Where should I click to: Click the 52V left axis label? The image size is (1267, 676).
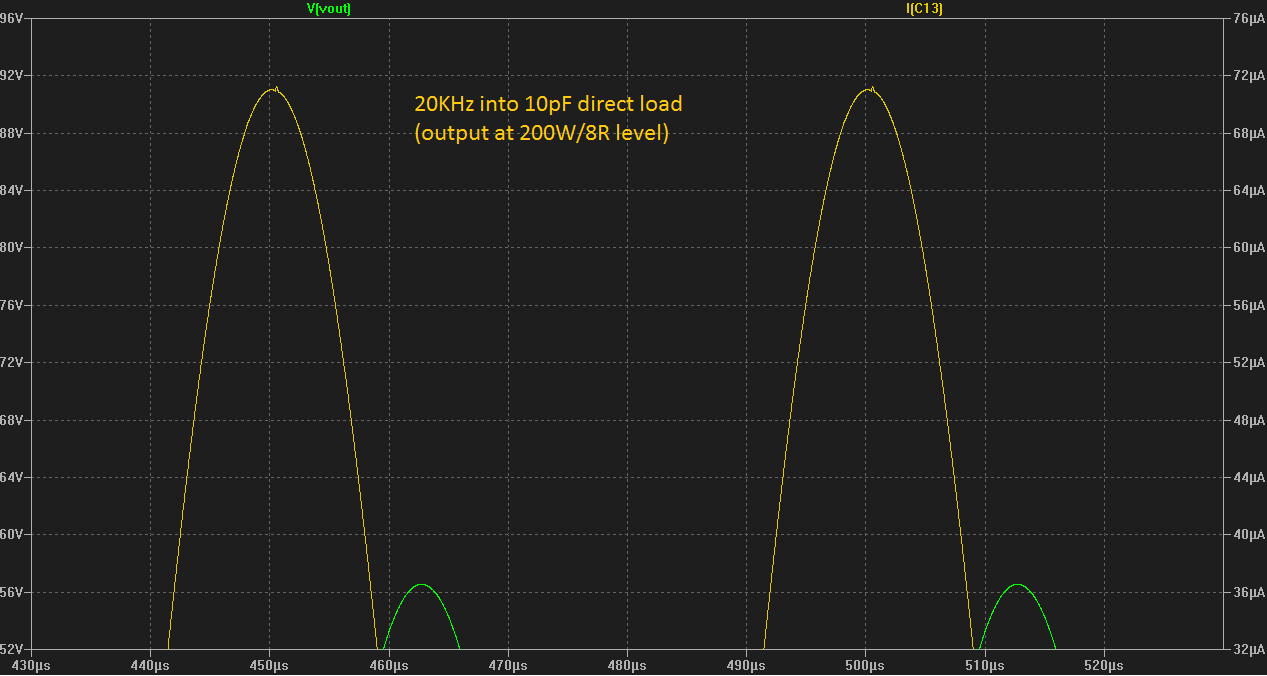click(x=12, y=649)
